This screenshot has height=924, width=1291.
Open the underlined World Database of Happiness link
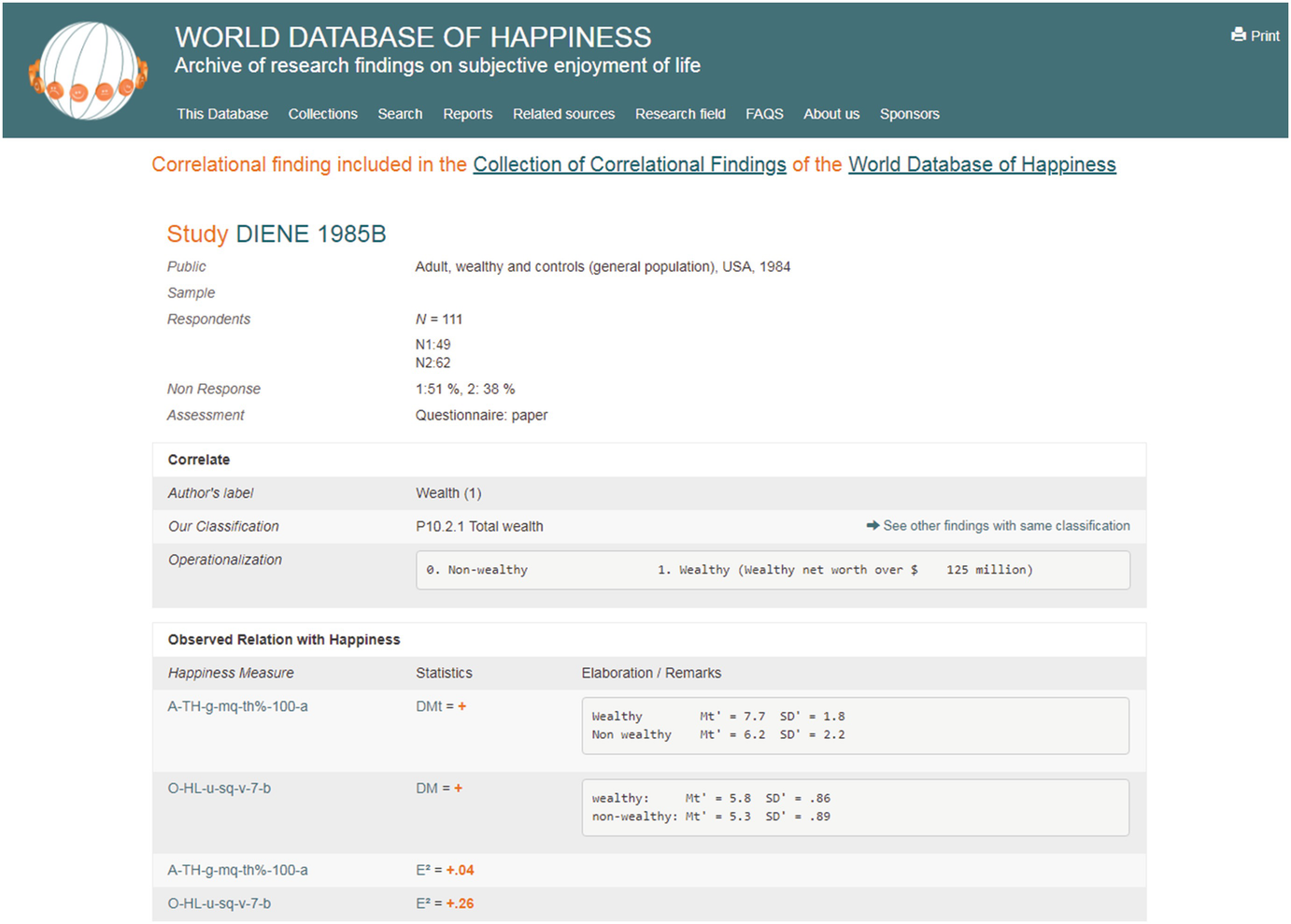982,164
